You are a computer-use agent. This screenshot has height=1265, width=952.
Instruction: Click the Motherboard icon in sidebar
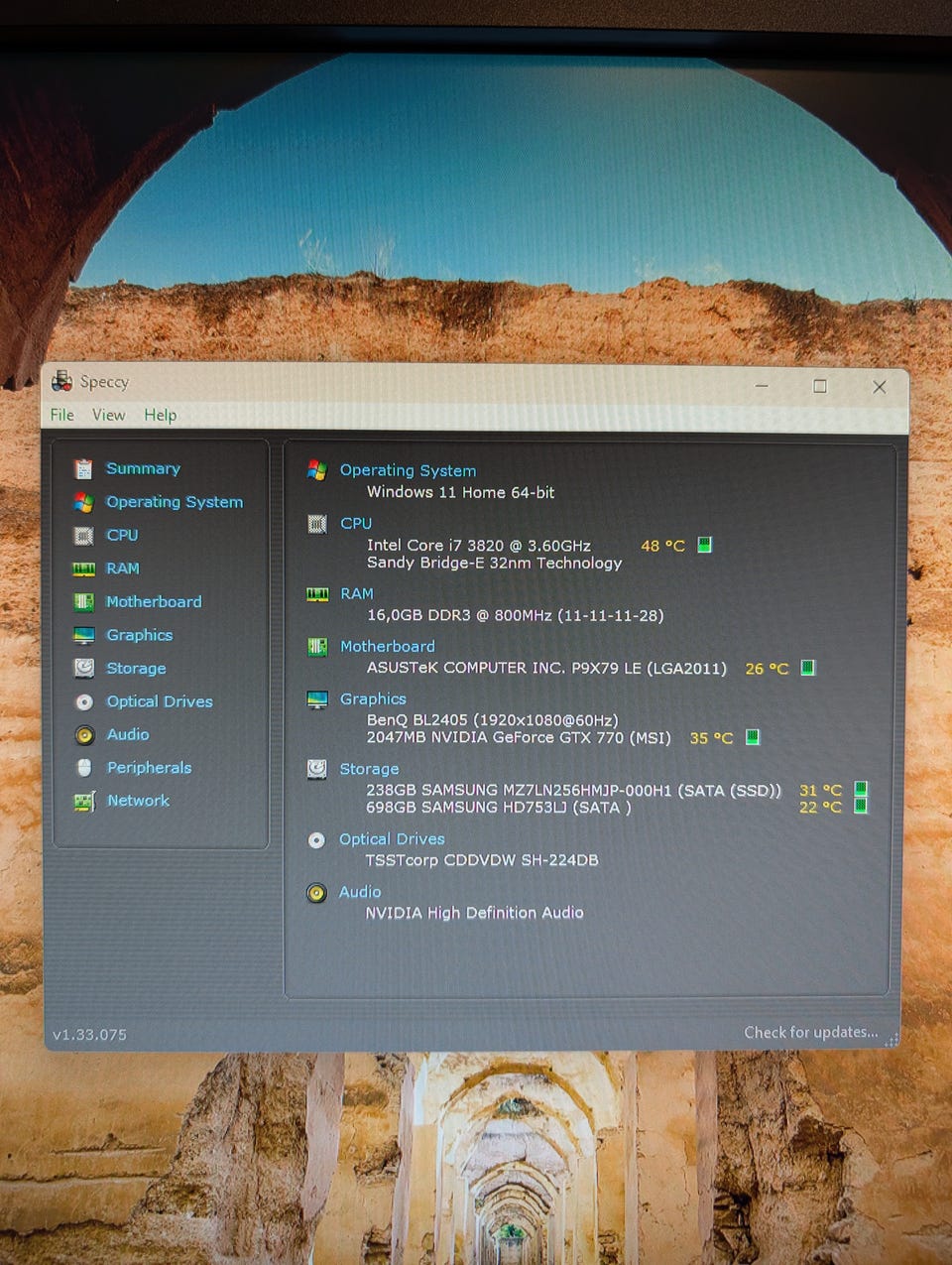pos(84,601)
